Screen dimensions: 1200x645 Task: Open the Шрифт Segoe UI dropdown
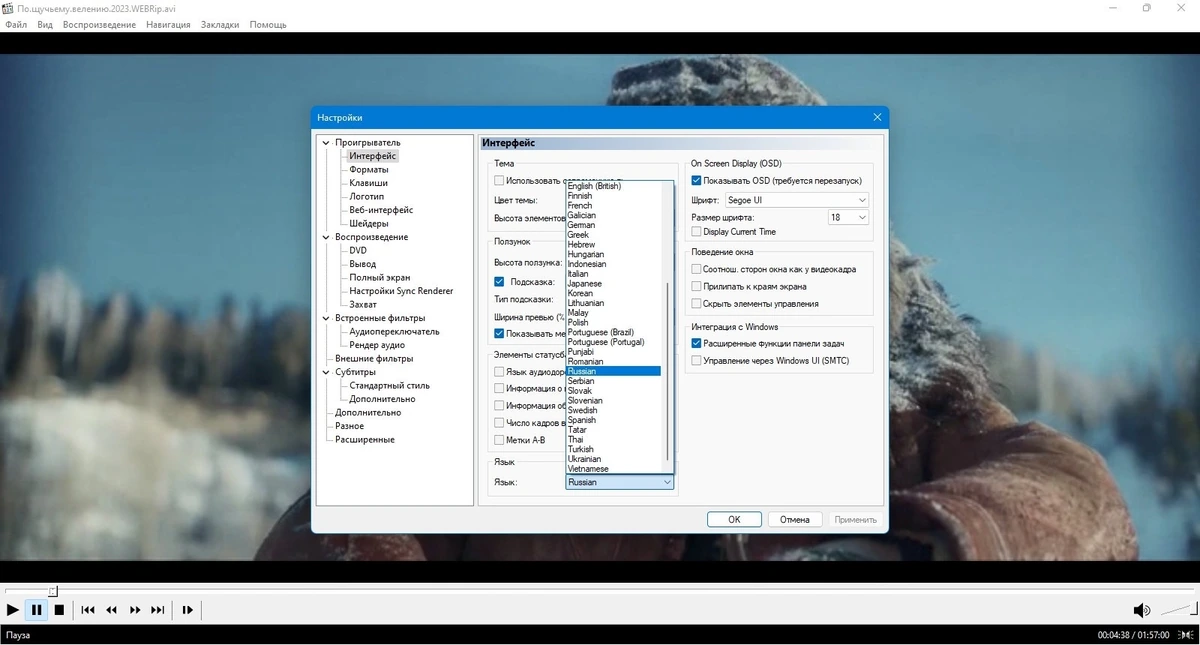(x=797, y=201)
